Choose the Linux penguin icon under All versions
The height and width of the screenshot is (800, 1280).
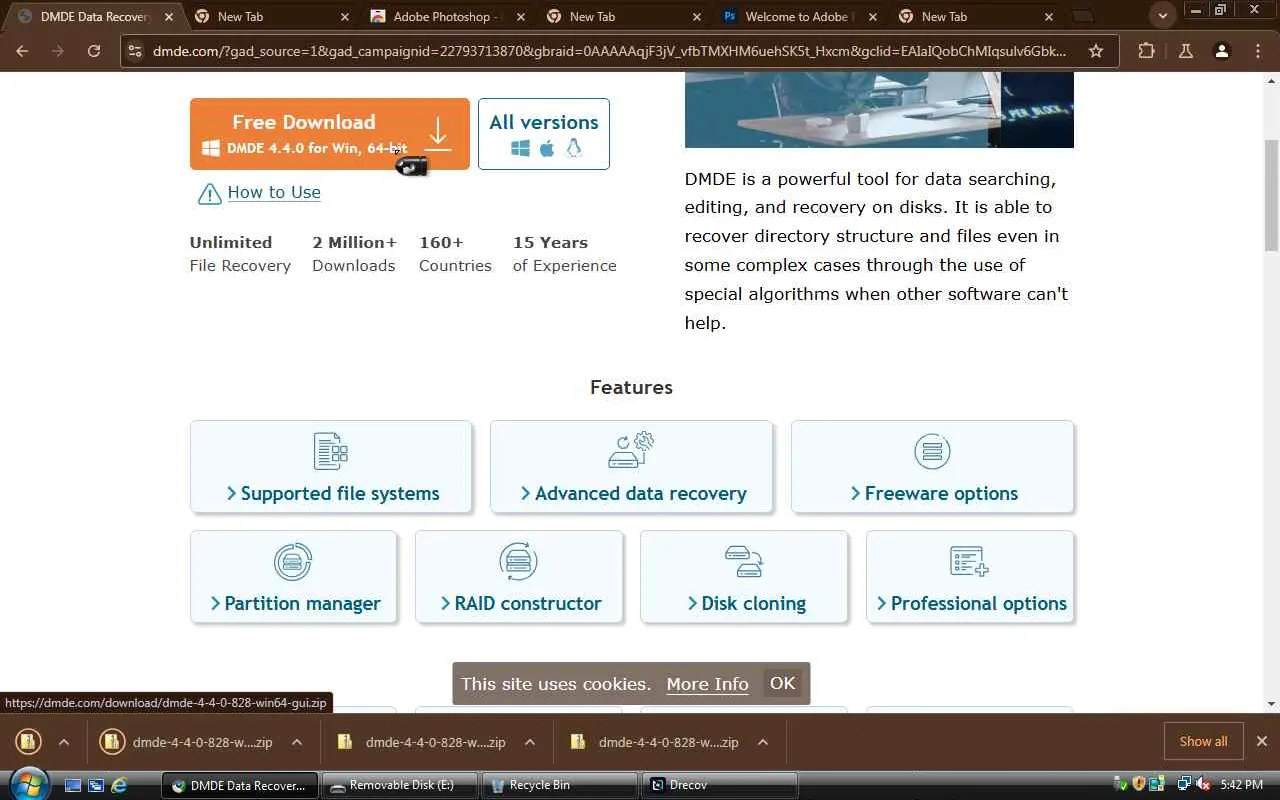pyautogui.click(x=573, y=148)
